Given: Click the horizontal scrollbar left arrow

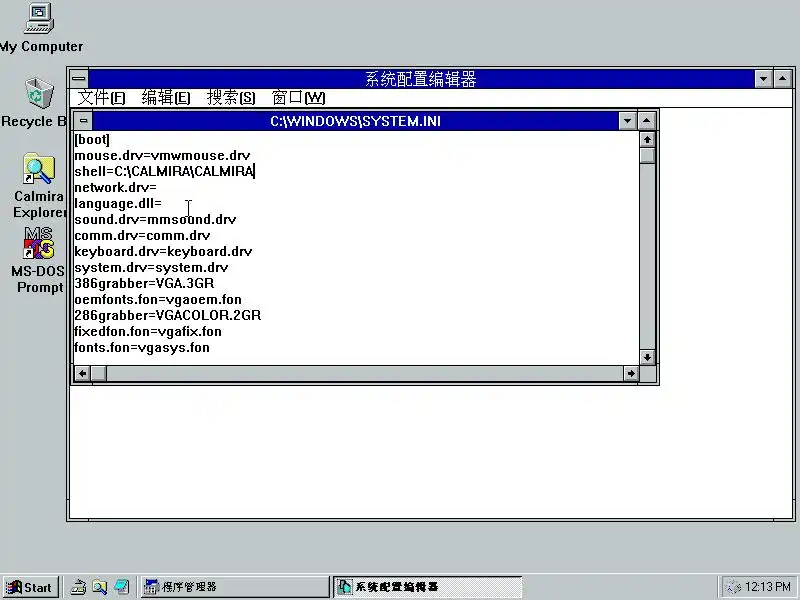Looking at the screenshot, I should click(x=83, y=373).
